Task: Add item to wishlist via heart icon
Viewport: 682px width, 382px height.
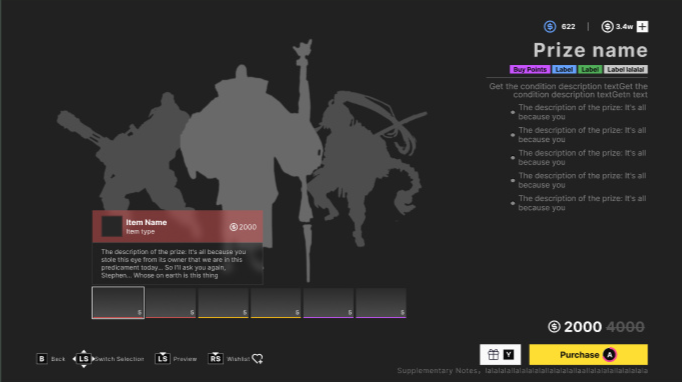Action: pyautogui.click(x=257, y=359)
